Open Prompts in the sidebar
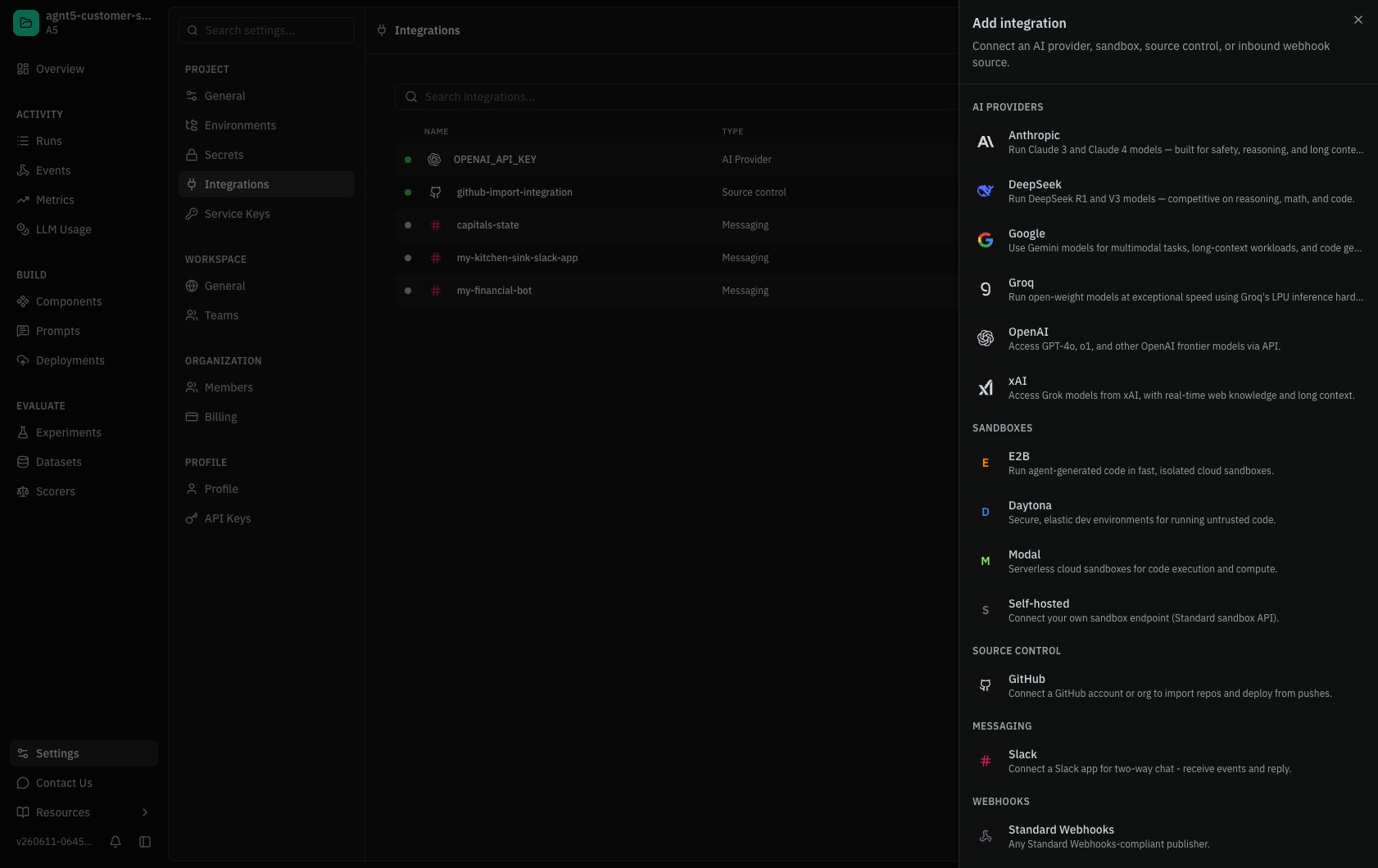The image size is (1378, 868). tap(84, 331)
